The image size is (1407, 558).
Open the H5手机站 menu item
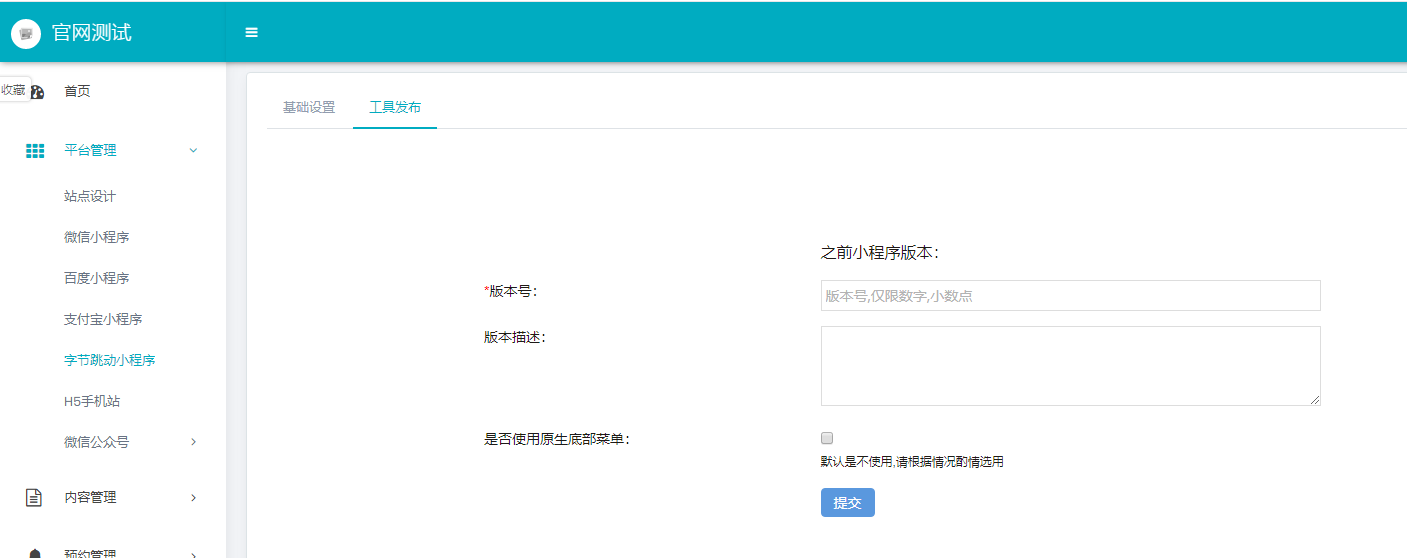coord(92,401)
